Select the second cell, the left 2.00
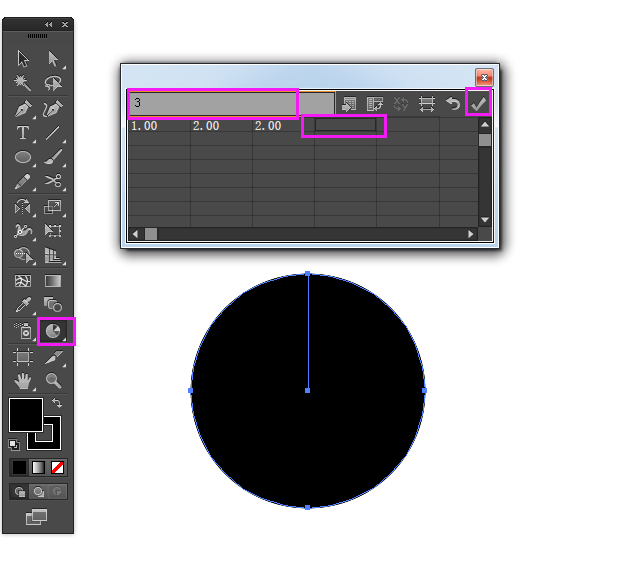The width and height of the screenshot is (620, 584). point(221,126)
